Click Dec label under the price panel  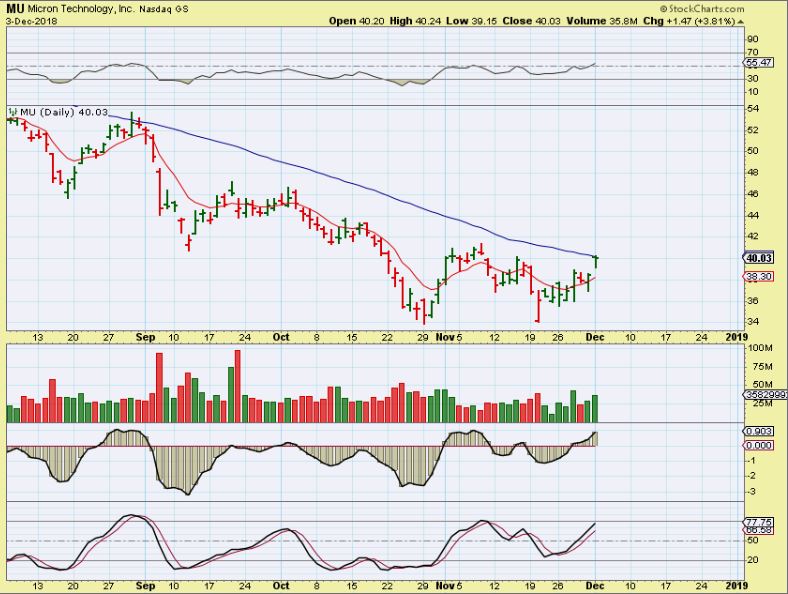coord(595,337)
